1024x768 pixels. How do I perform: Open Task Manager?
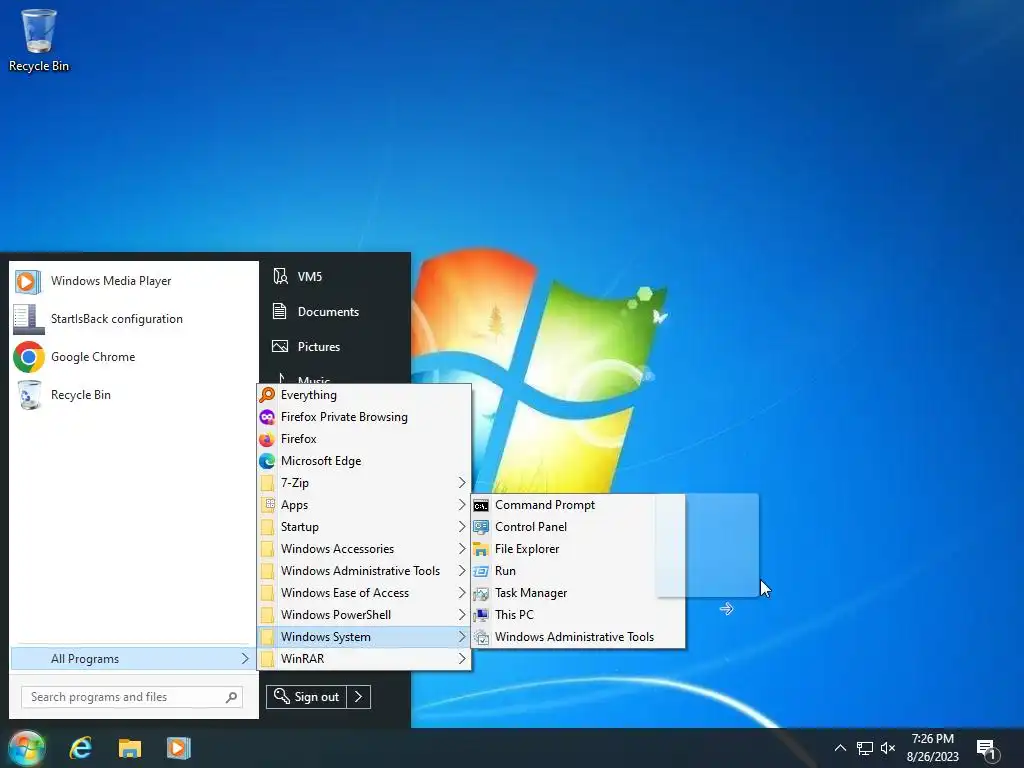point(578,592)
